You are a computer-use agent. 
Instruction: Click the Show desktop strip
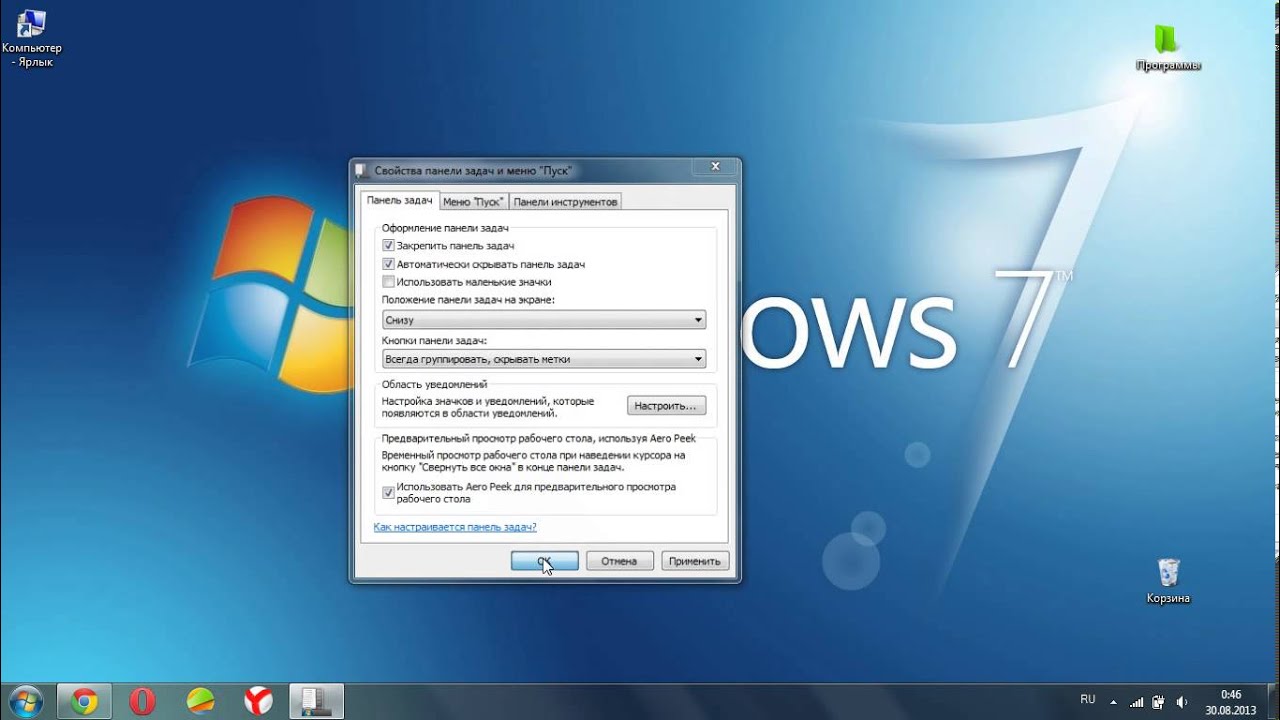pos(1272,702)
